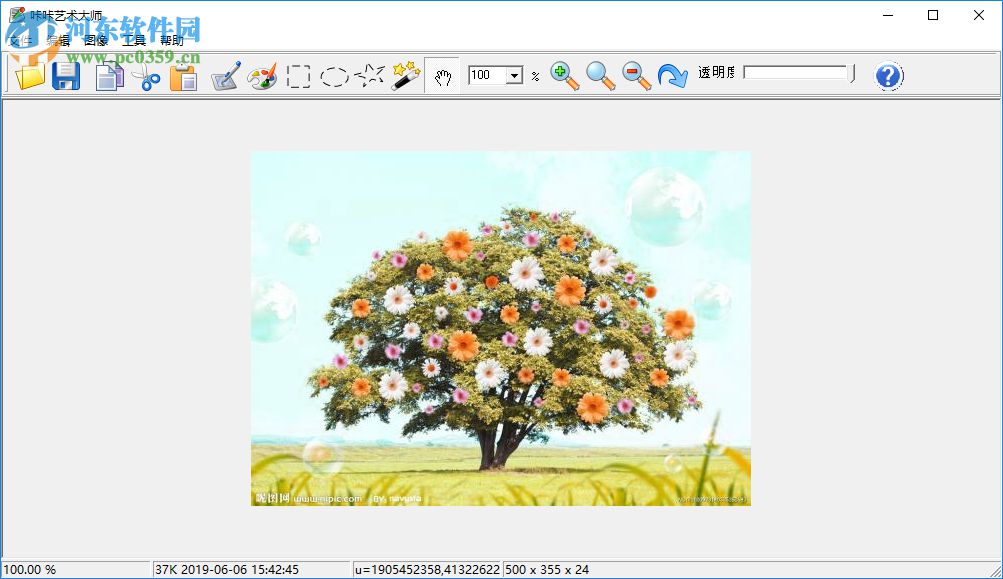Open the 文件 menu
The image size is (1003, 579).
20,41
